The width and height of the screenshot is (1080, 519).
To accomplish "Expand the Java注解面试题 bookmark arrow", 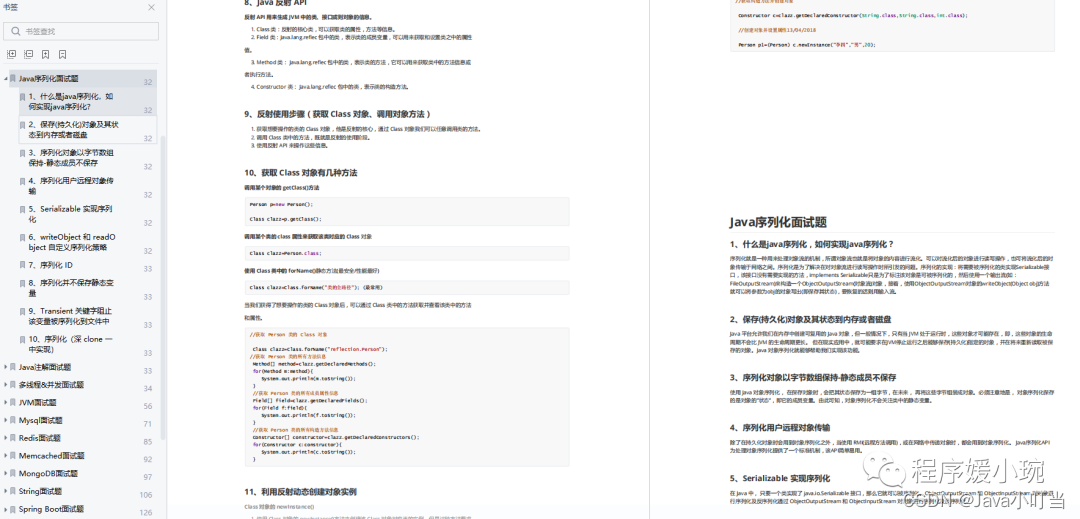I will click(x=6, y=367).
